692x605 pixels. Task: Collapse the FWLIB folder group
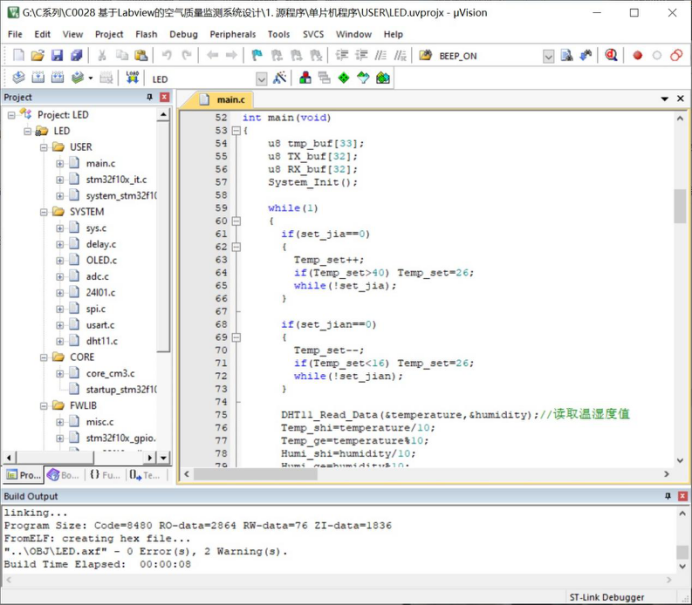[44, 406]
